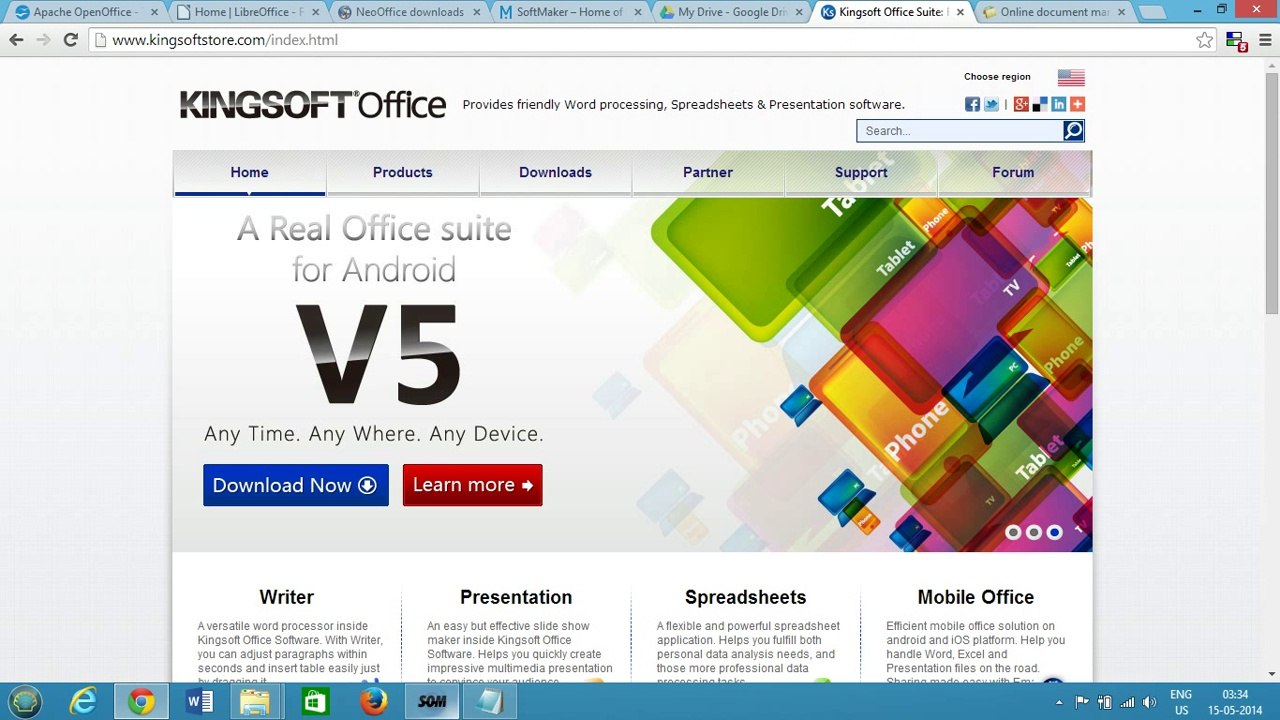Bookmark this page with the star icon

point(1204,40)
